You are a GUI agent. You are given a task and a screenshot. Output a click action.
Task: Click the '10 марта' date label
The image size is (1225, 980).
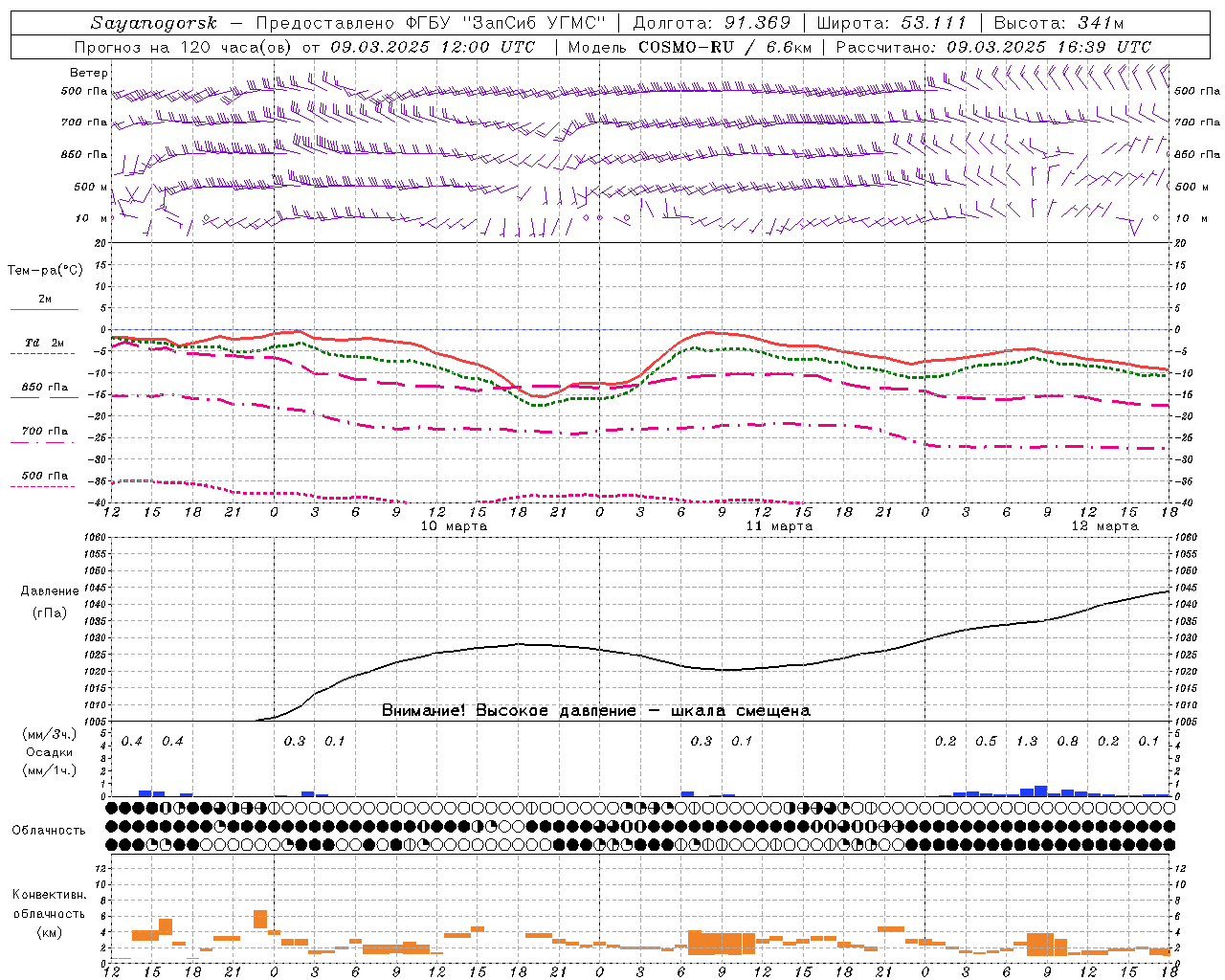[x=454, y=526]
